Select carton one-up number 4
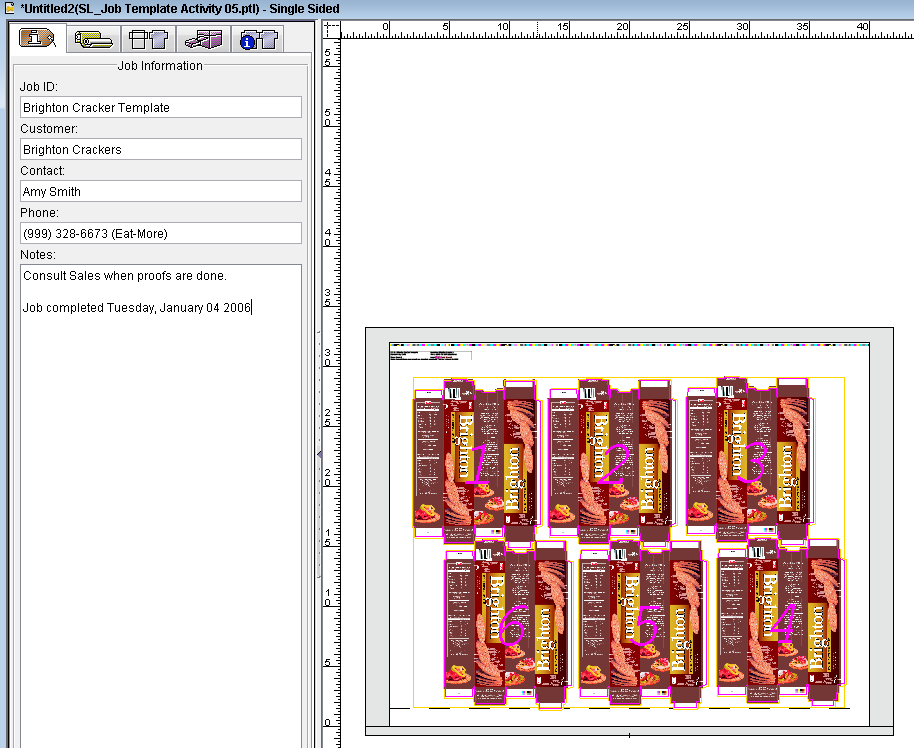This screenshot has height=748, width=914. tap(781, 621)
